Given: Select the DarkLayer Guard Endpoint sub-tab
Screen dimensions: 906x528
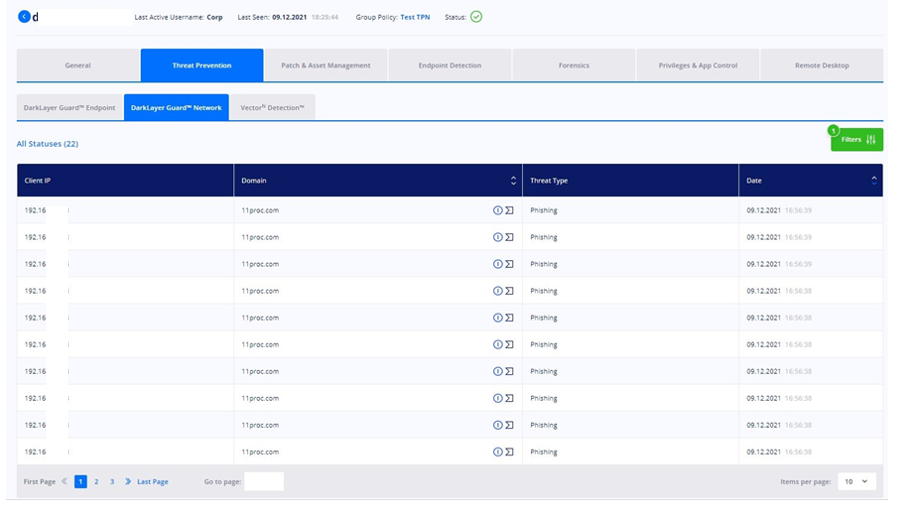Looking at the screenshot, I should (x=69, y=107).
